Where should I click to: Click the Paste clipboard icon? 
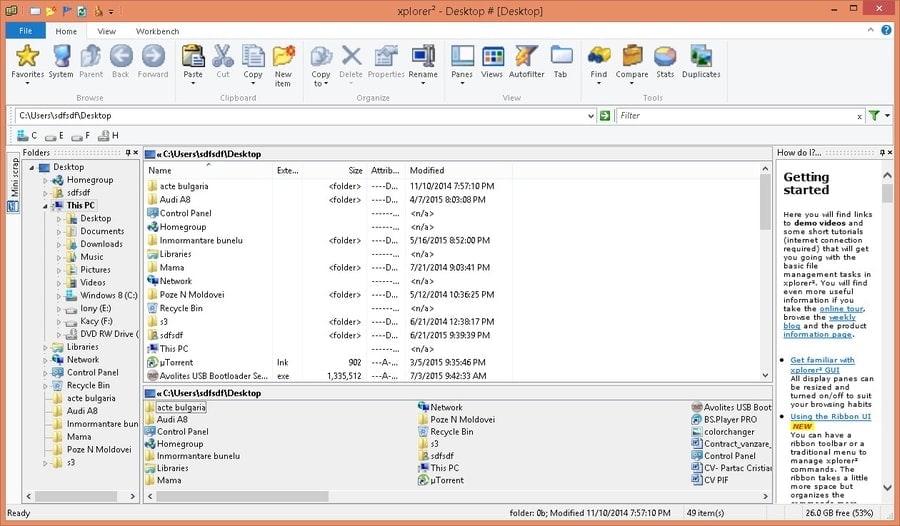click(193, 64)
